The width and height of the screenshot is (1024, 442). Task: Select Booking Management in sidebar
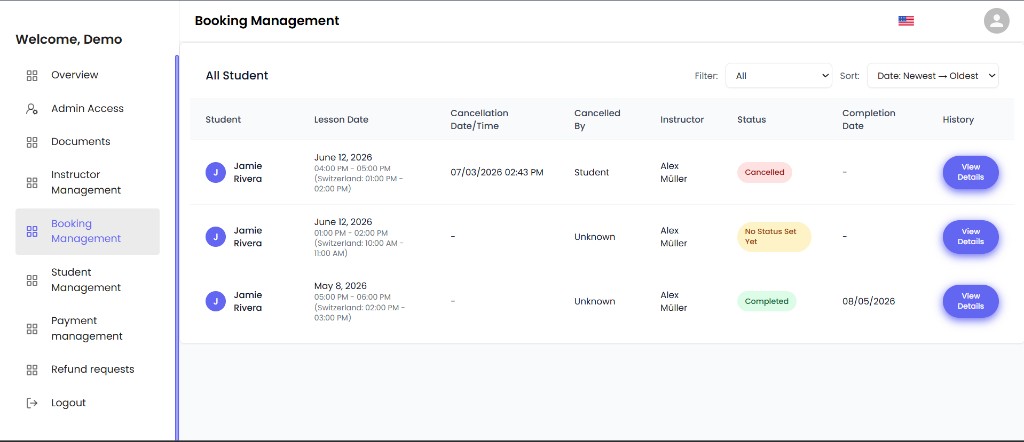[88, 231]
